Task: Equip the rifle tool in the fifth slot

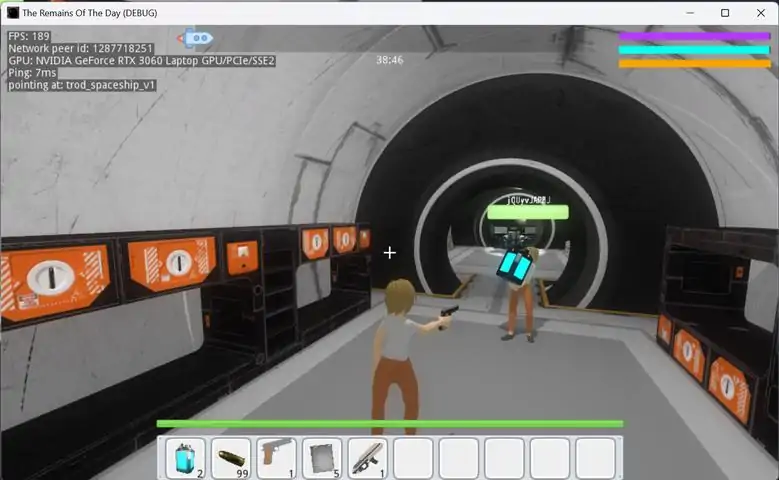Action: point(368,458)
